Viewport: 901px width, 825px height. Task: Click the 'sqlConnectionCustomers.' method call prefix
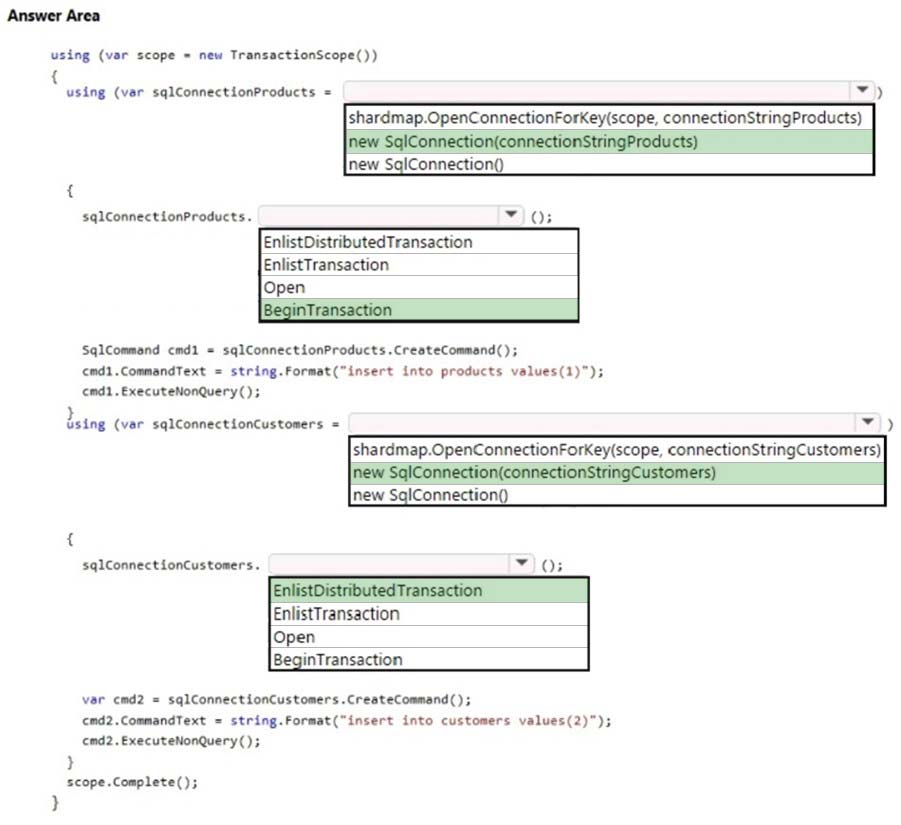pyautogui.click(x=171, y=565)
